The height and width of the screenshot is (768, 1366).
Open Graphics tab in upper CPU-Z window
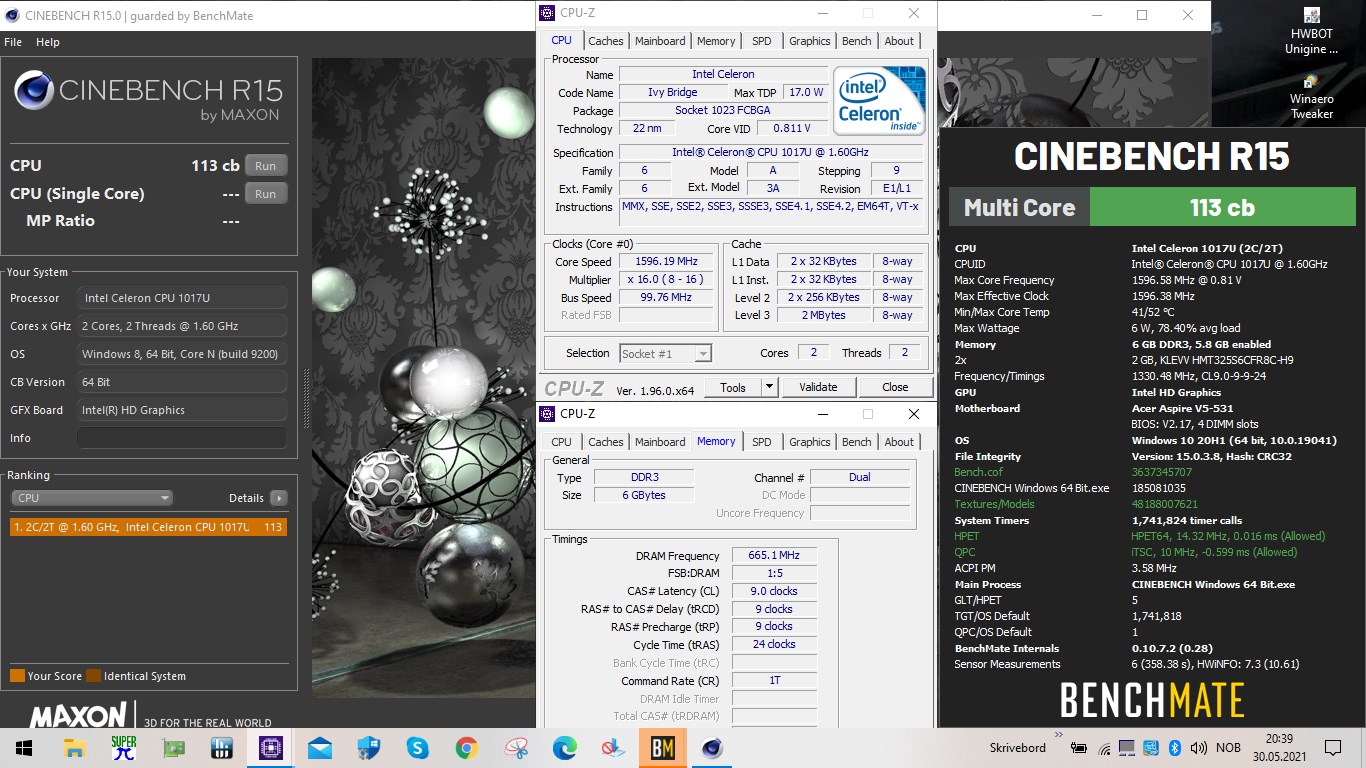coord(809,41)
